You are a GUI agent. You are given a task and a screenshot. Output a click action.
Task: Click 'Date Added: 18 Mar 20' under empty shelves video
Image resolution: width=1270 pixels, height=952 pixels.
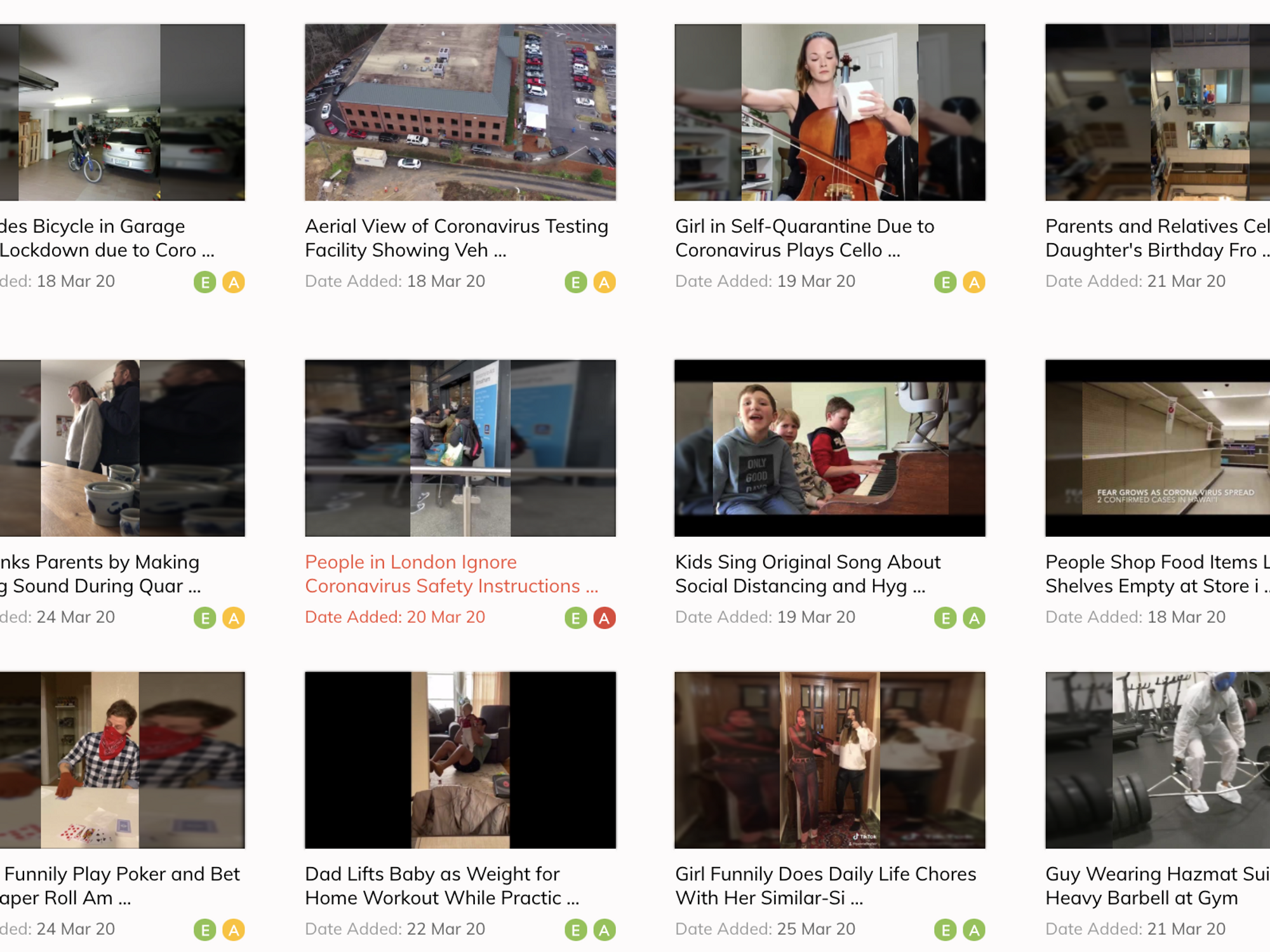coord(1135,617)
